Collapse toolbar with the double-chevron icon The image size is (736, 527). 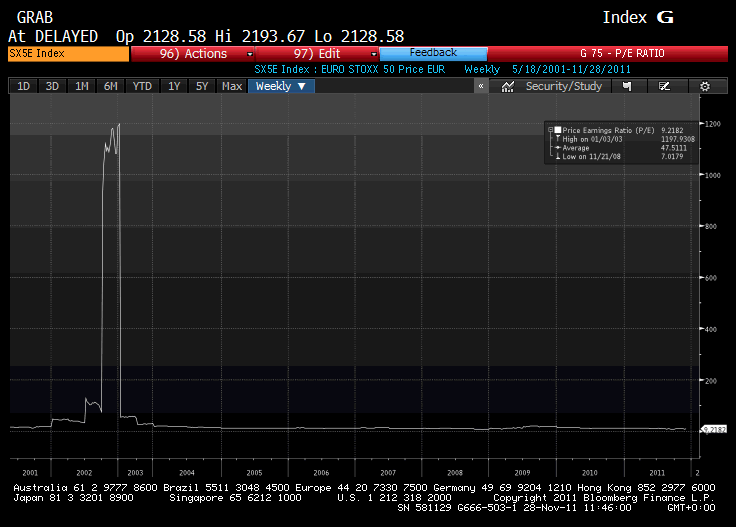click(481, 86)
